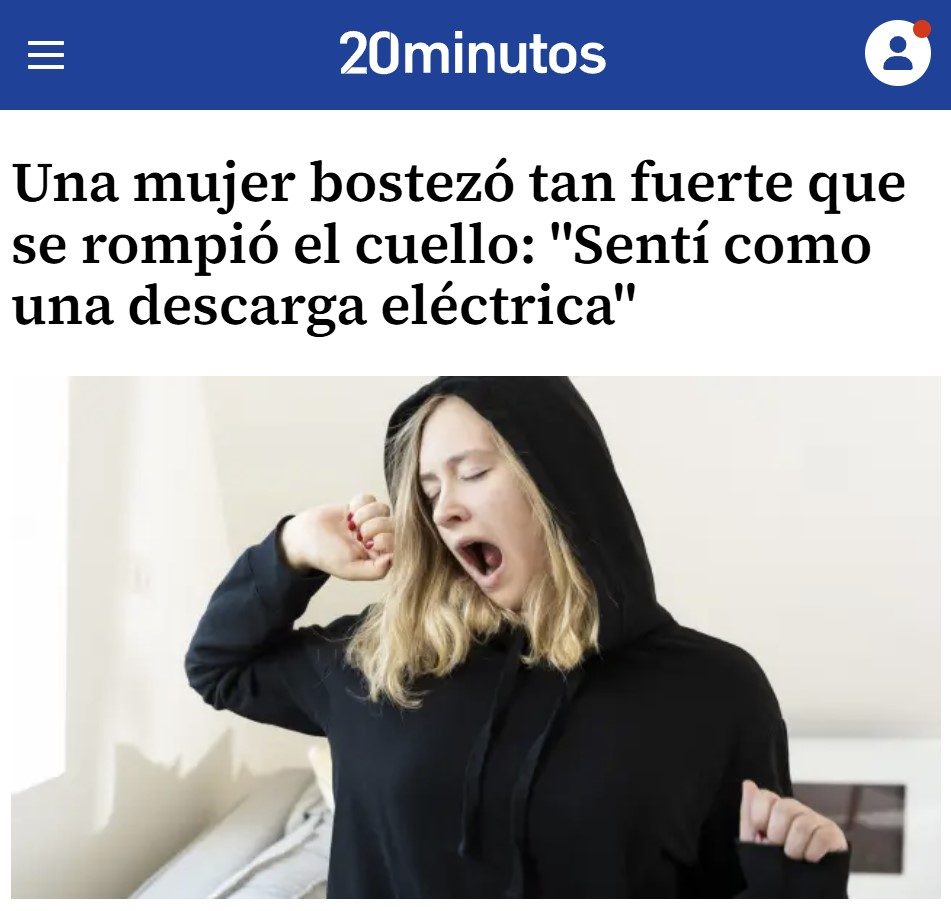Select the word "cuello" in the headline
The width and height of the screenshot is (951, 911).
point(445,246)
